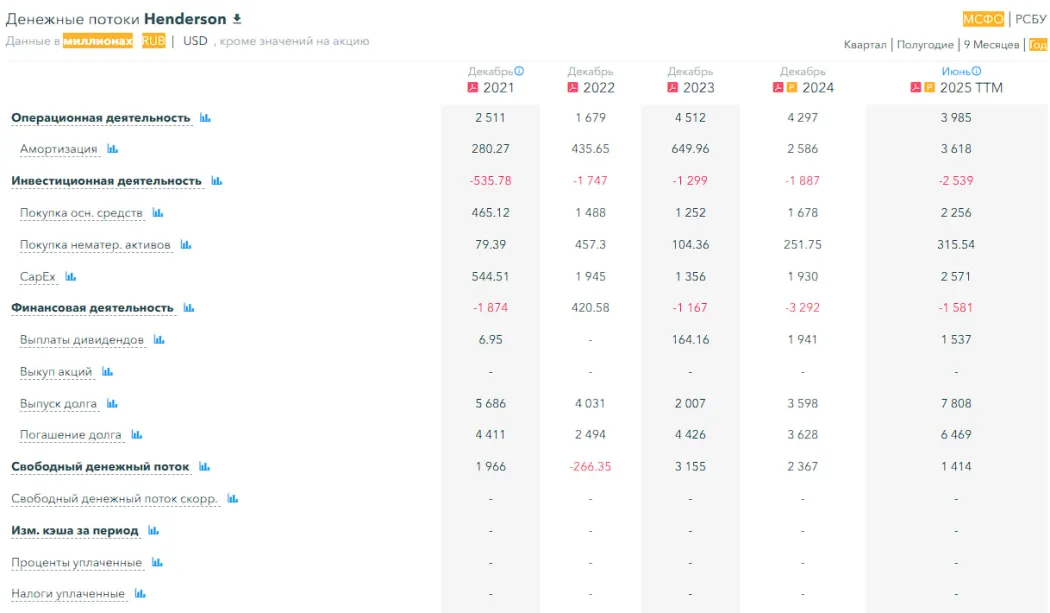The width and height of the screenshot is (1050, 613).
Task: Open Инвестиционная деятельность row link
Action: [106, 181]
